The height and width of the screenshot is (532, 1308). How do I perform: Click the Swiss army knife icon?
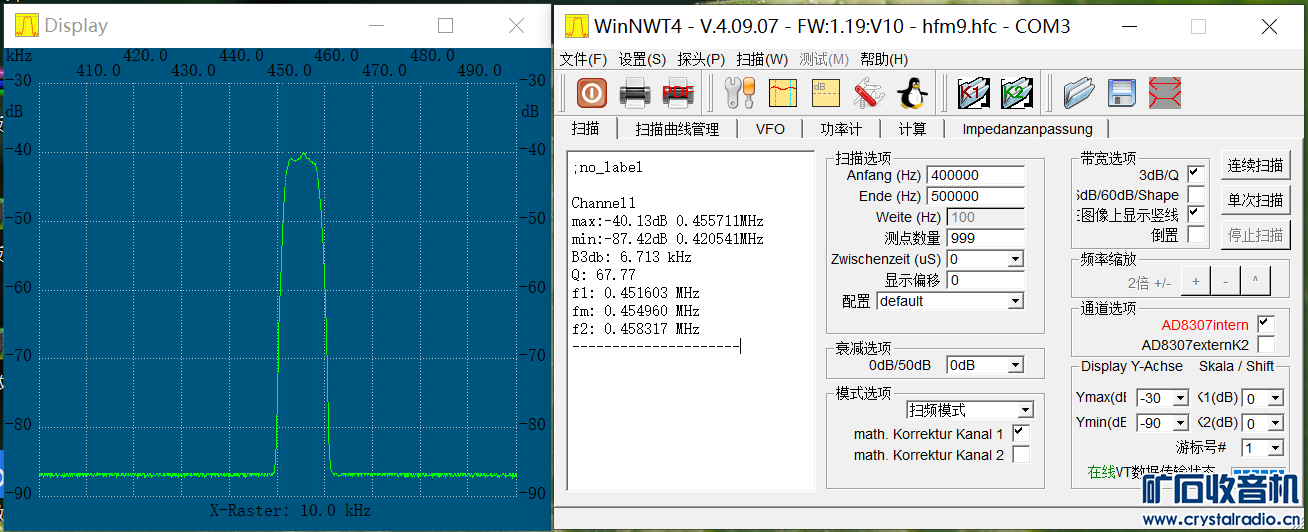click(x=868, y=93)
